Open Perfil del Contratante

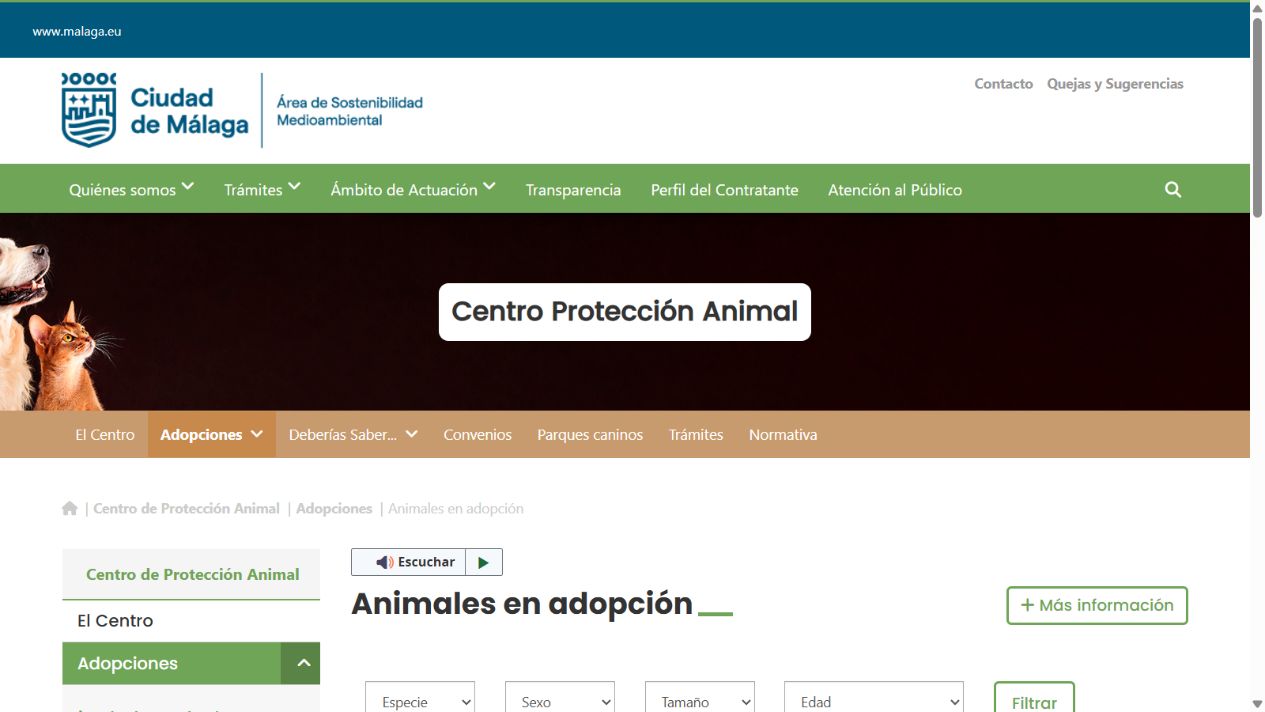(x=724, y=190)
